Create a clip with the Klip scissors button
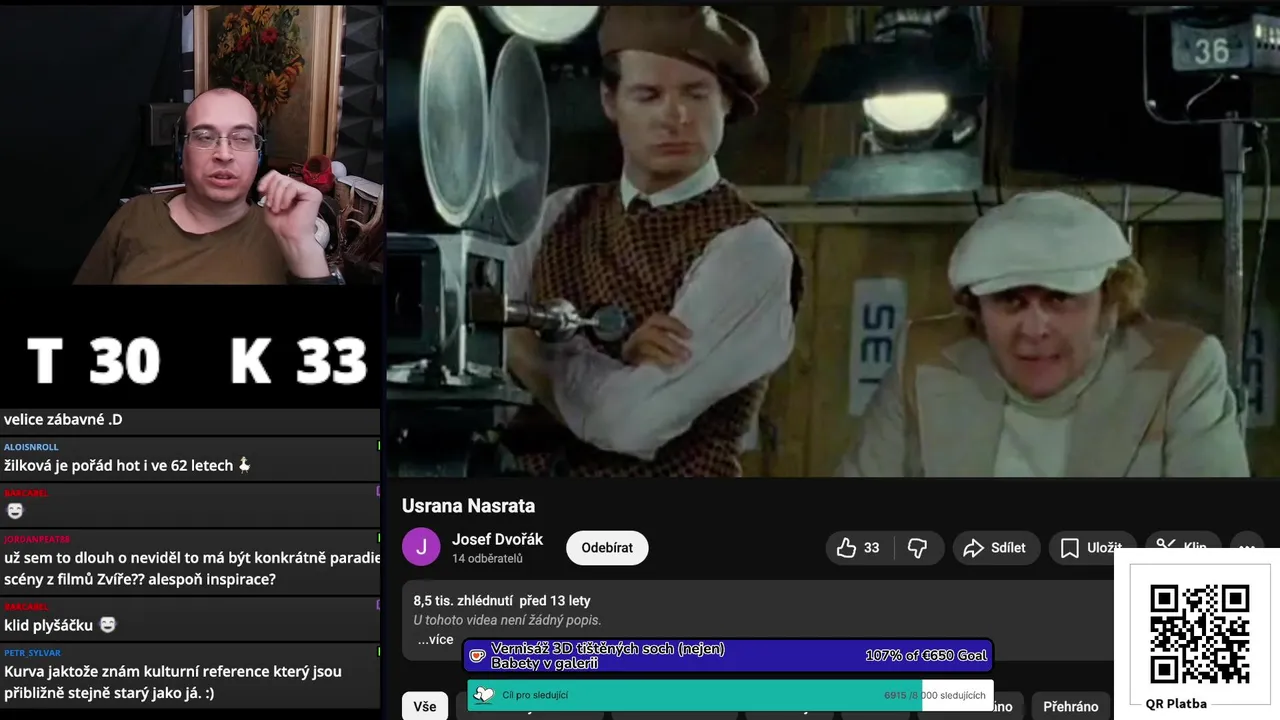 click(1181, 547)
